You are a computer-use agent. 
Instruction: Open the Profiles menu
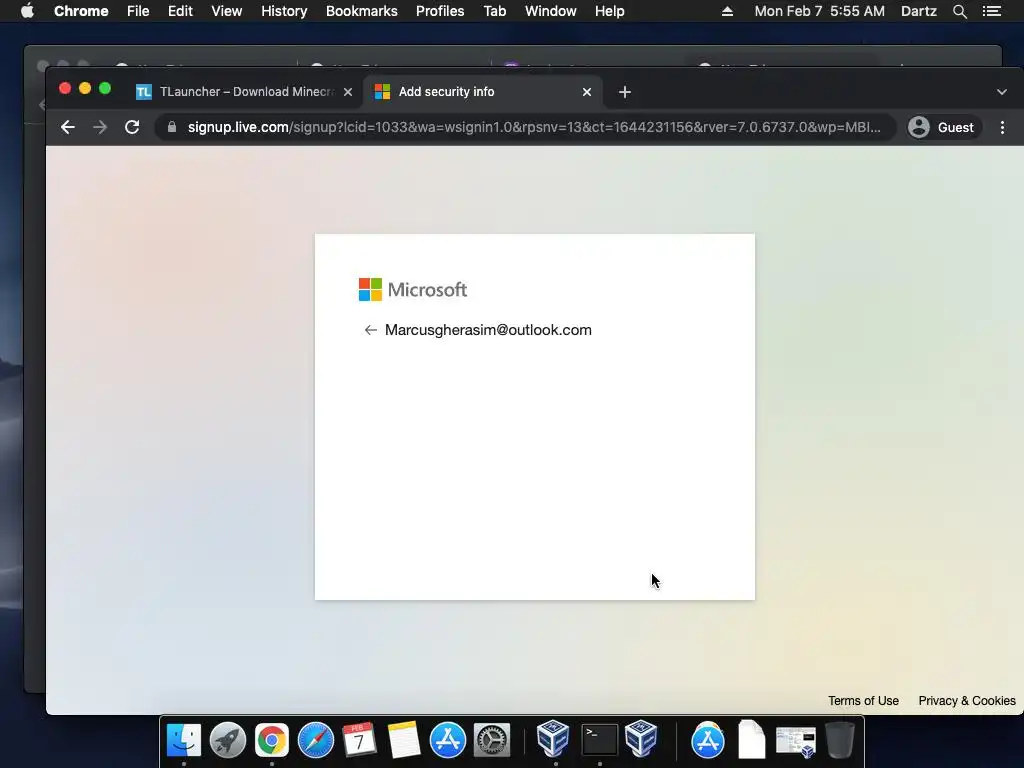pyautogui.click(x=440, y=11)
